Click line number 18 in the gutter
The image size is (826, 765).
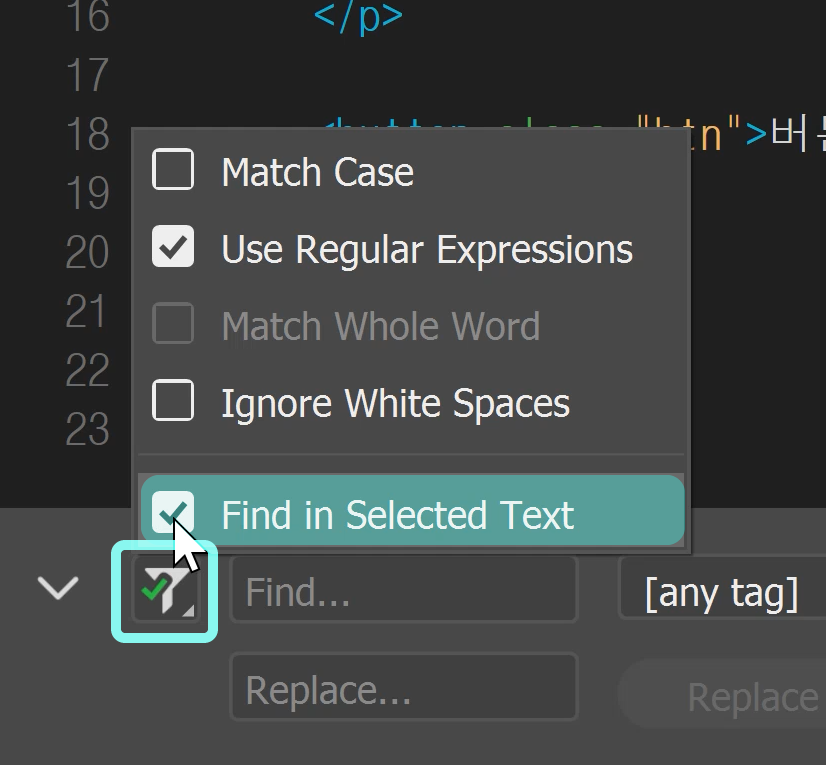[87, 135]
